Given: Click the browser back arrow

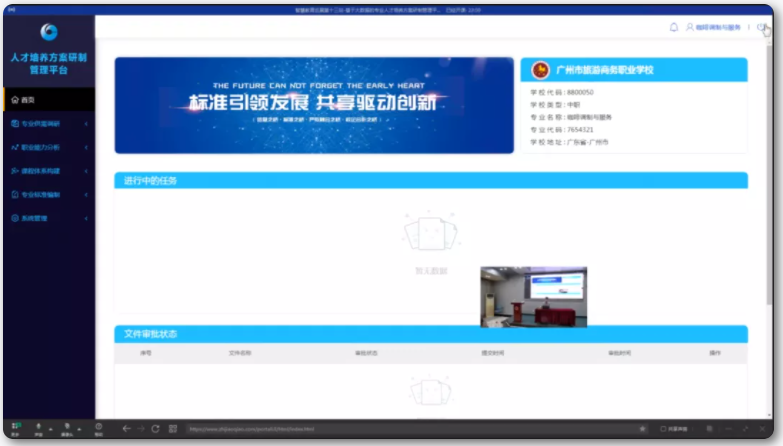Looking at the screenshot, I should click(x=126, y=429).
